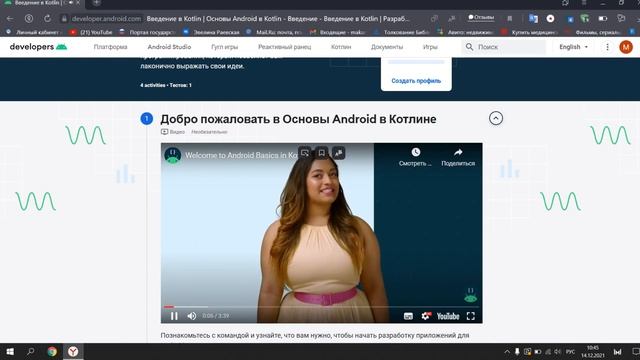Click the developers Android logo

(38, 47)
